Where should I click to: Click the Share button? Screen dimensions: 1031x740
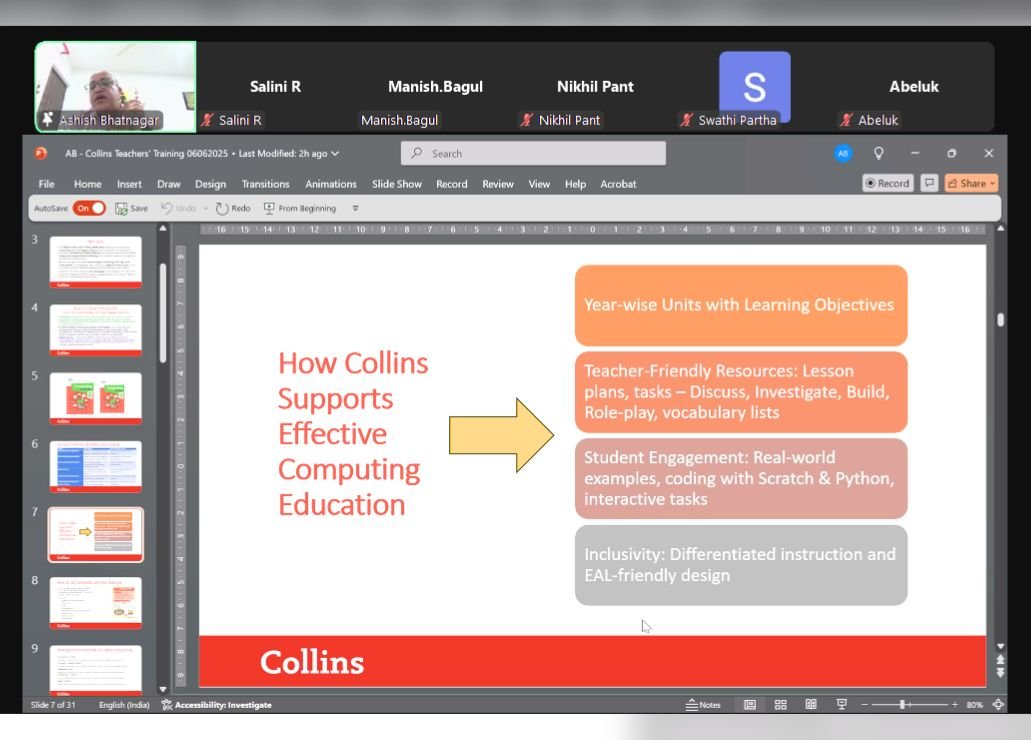tap(971, 184)
